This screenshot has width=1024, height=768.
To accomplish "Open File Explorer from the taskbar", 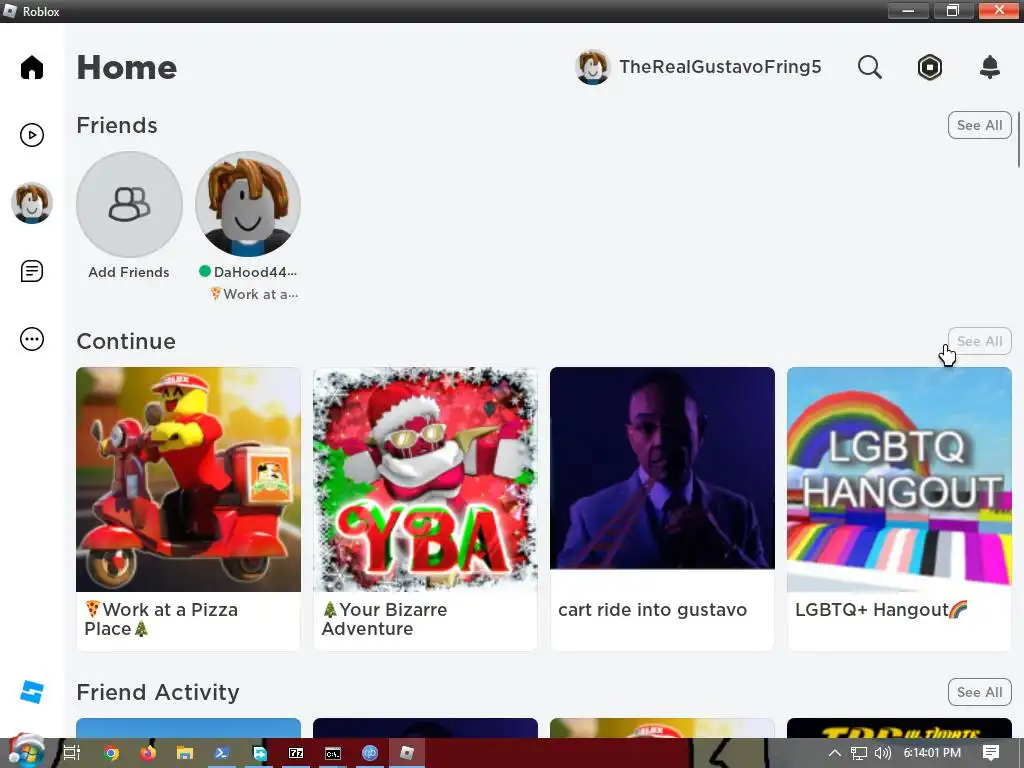I will (185, 753).
